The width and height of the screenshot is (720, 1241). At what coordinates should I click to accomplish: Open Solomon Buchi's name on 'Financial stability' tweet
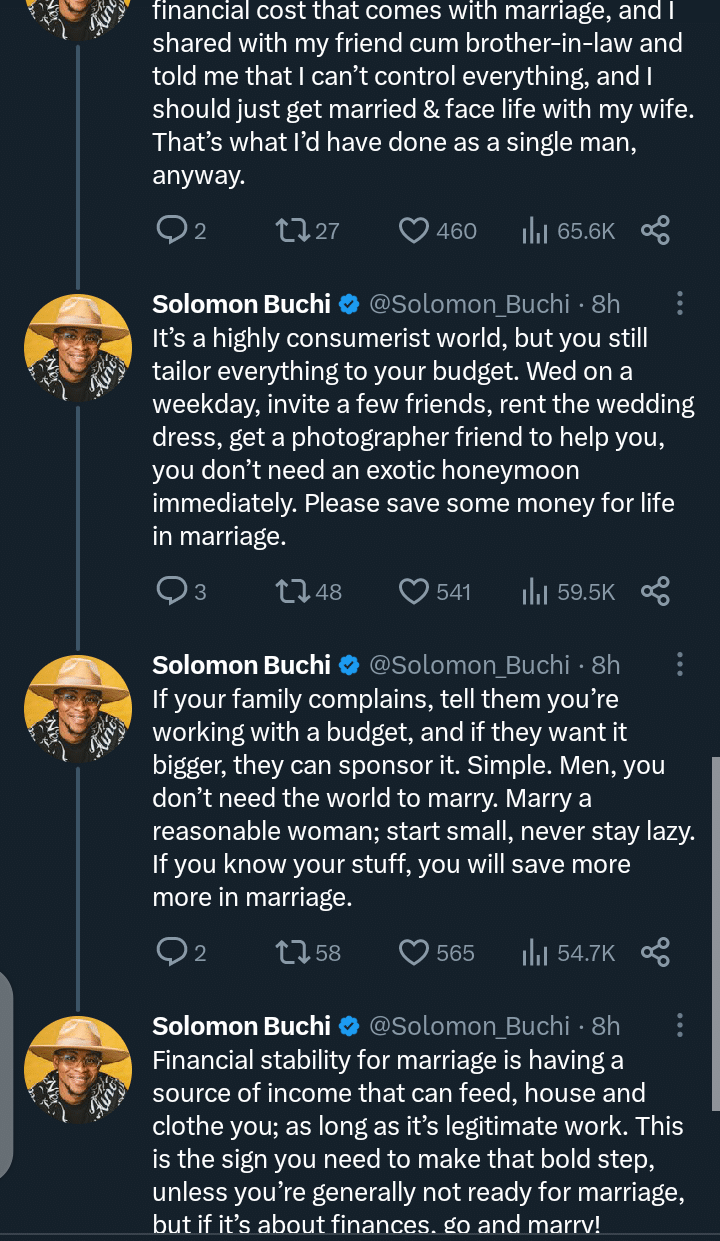point(241,1026)
